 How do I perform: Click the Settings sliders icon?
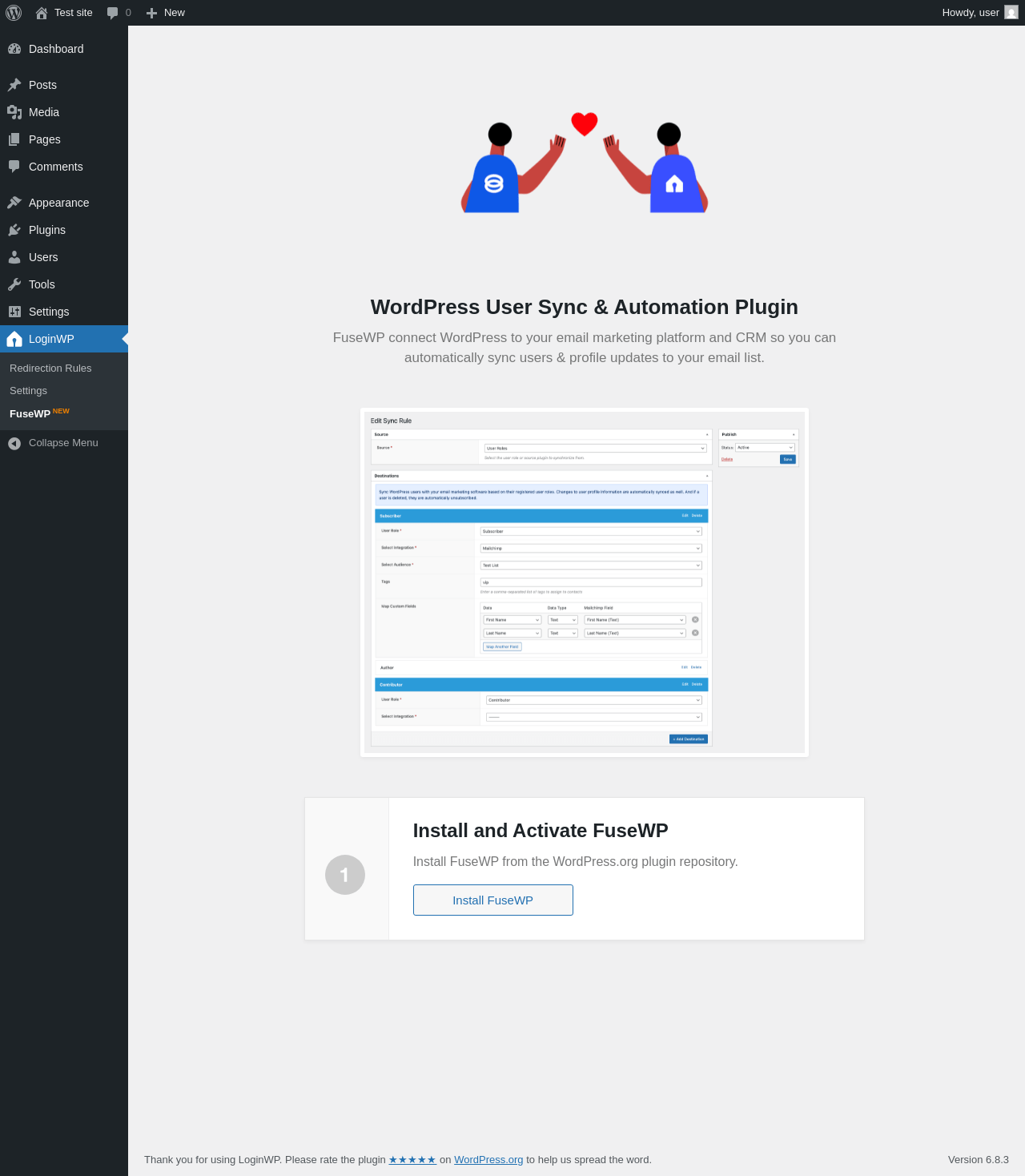[14, 312]
